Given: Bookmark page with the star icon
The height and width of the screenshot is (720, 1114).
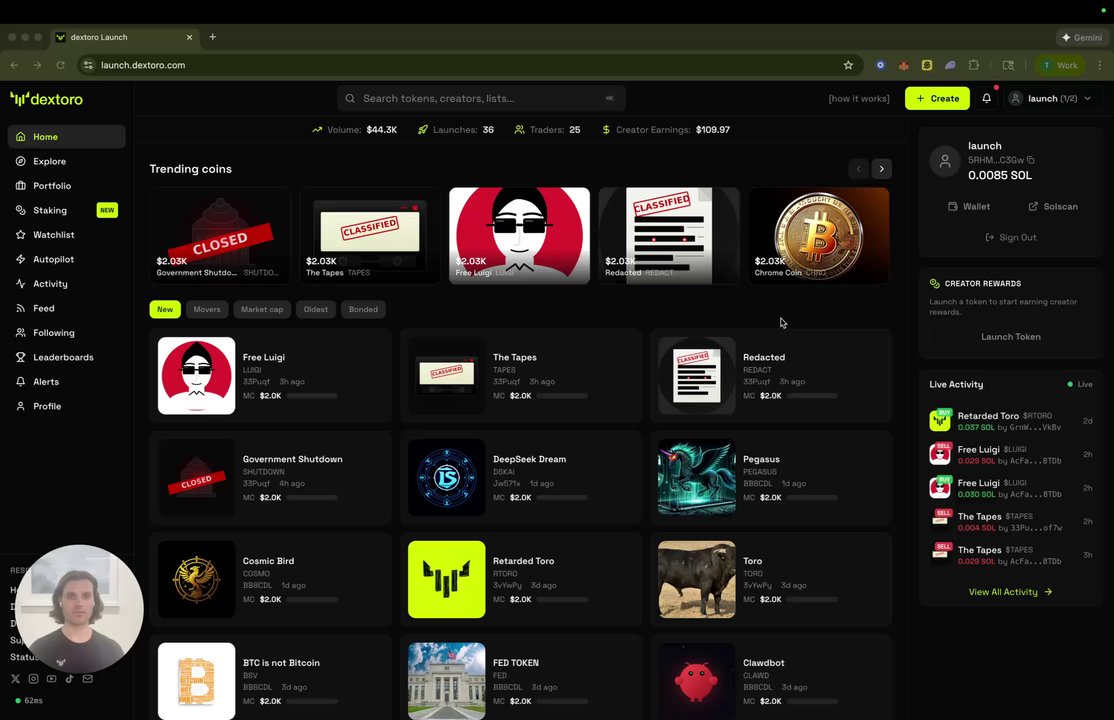Looking at the screenshot, I should (x=848, y=65).
